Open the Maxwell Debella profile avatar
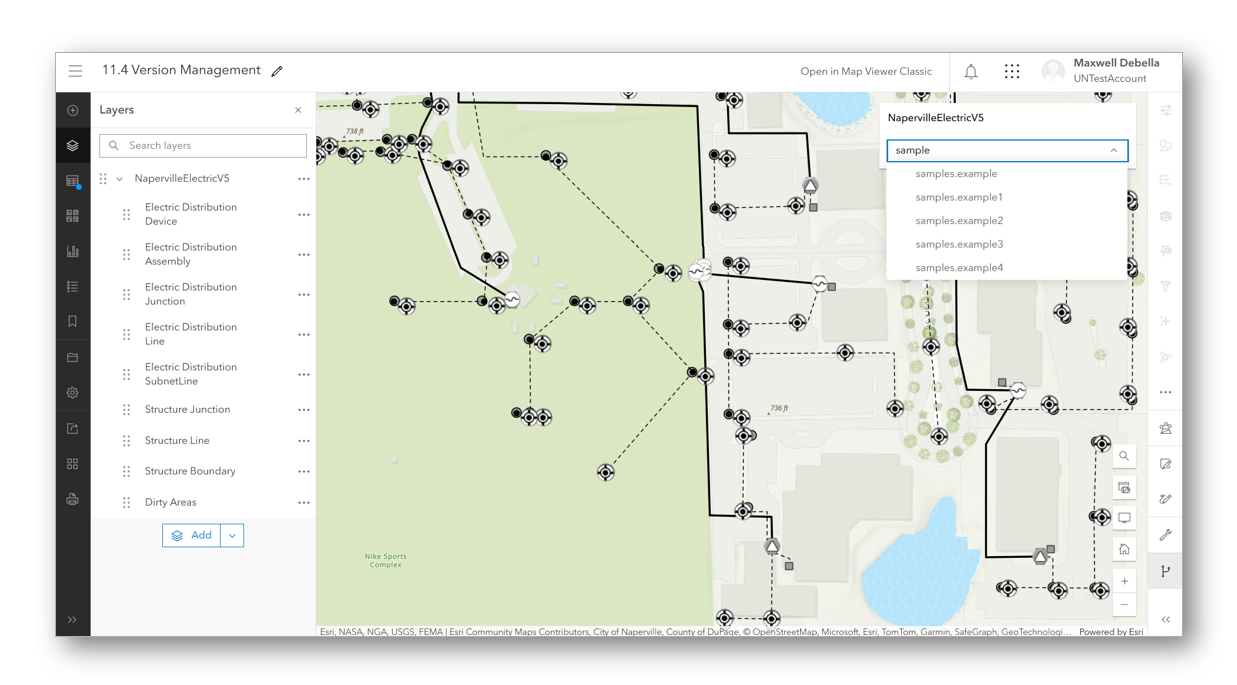Viewport: 1237px width, 685px height. pos(1053,71)
